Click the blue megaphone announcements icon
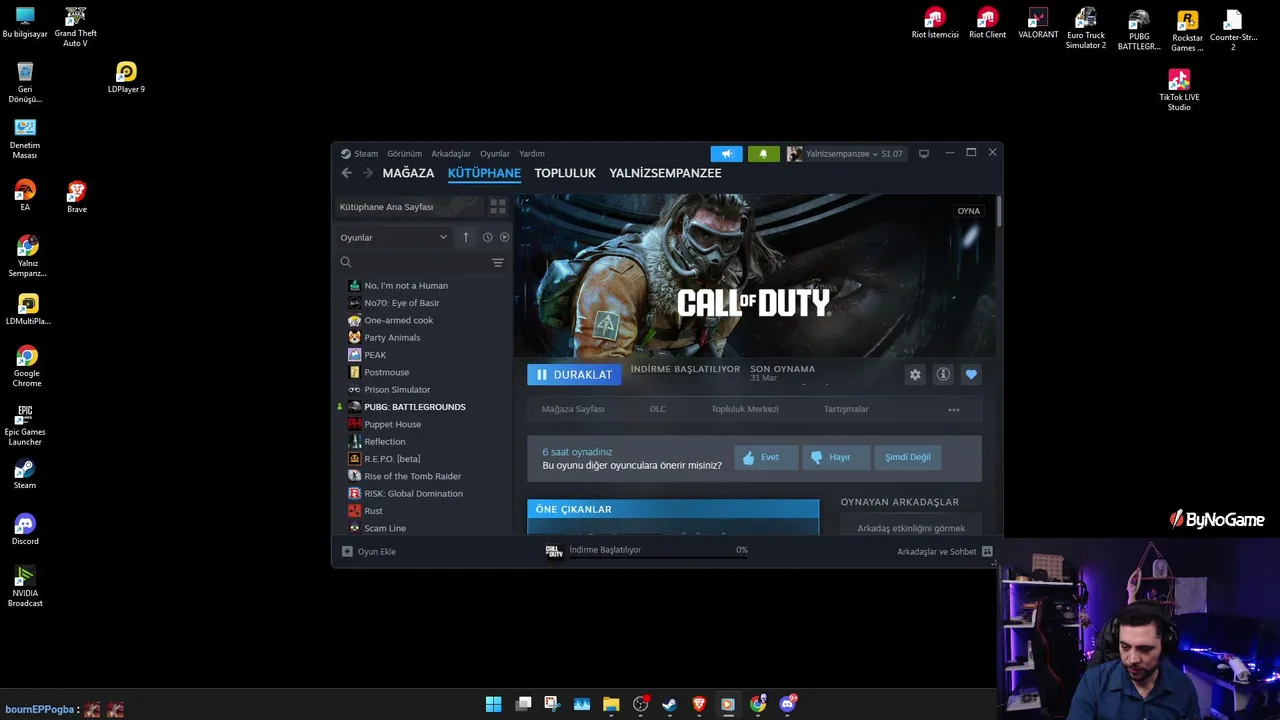Screen dimensions: 1280x720 [x=726, y=154]
